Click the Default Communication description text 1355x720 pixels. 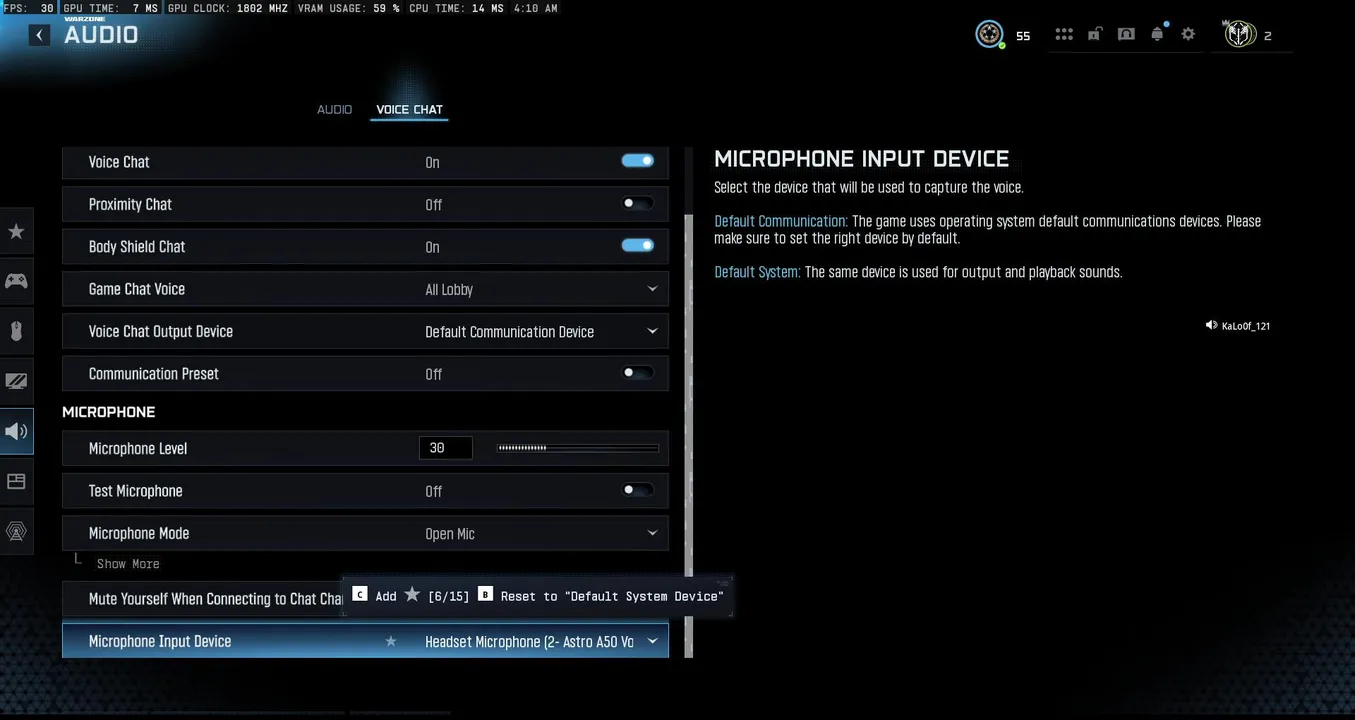pyautogui.click(x=987, y=230)
